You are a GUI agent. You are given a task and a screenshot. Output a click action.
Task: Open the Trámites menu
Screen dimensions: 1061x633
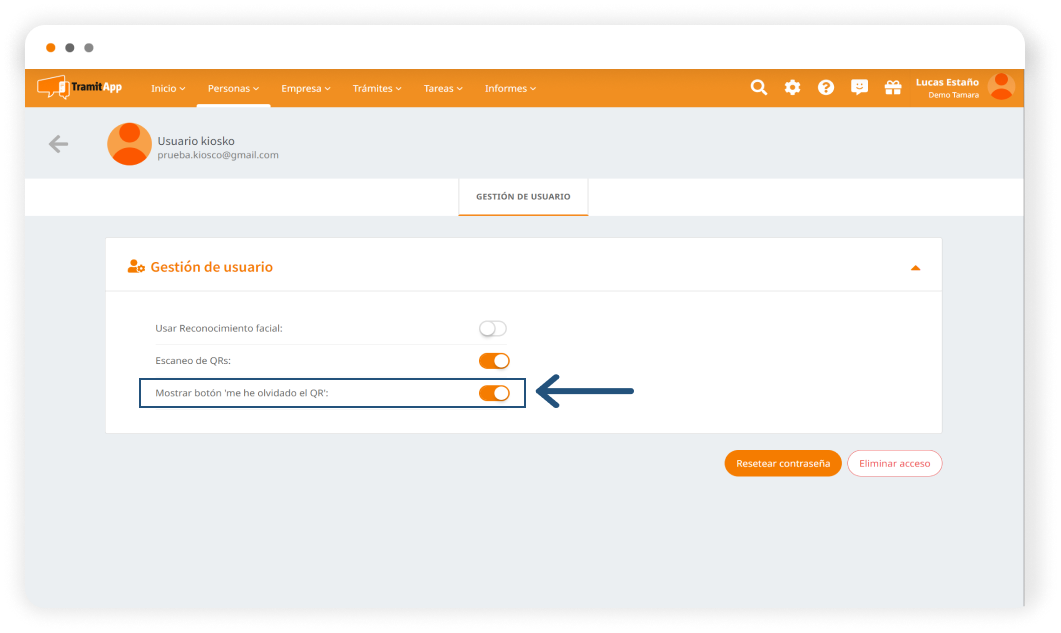click(x=377, y=88)
